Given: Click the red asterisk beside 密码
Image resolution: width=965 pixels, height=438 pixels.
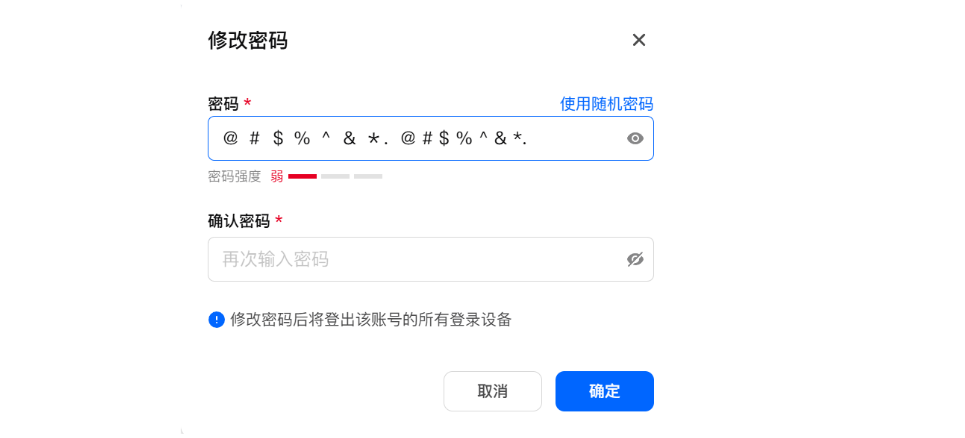Looking at the screenshot, I should [247, 103].
